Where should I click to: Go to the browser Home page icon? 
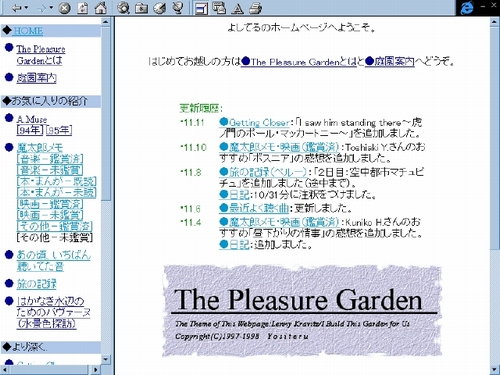(101, 8)
